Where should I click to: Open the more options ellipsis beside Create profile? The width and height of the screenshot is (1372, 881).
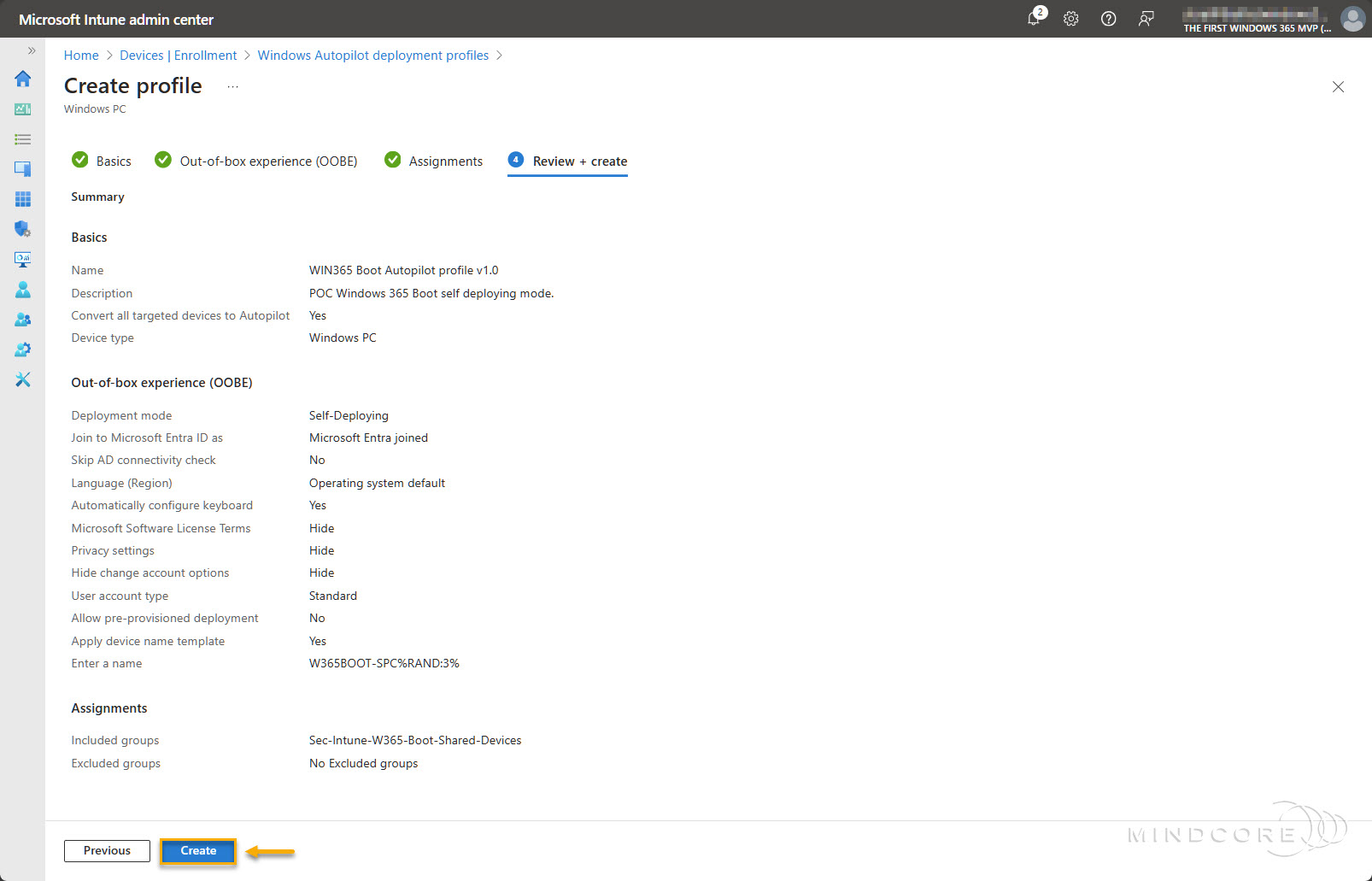pyautogui.click(x=232, y=86)
